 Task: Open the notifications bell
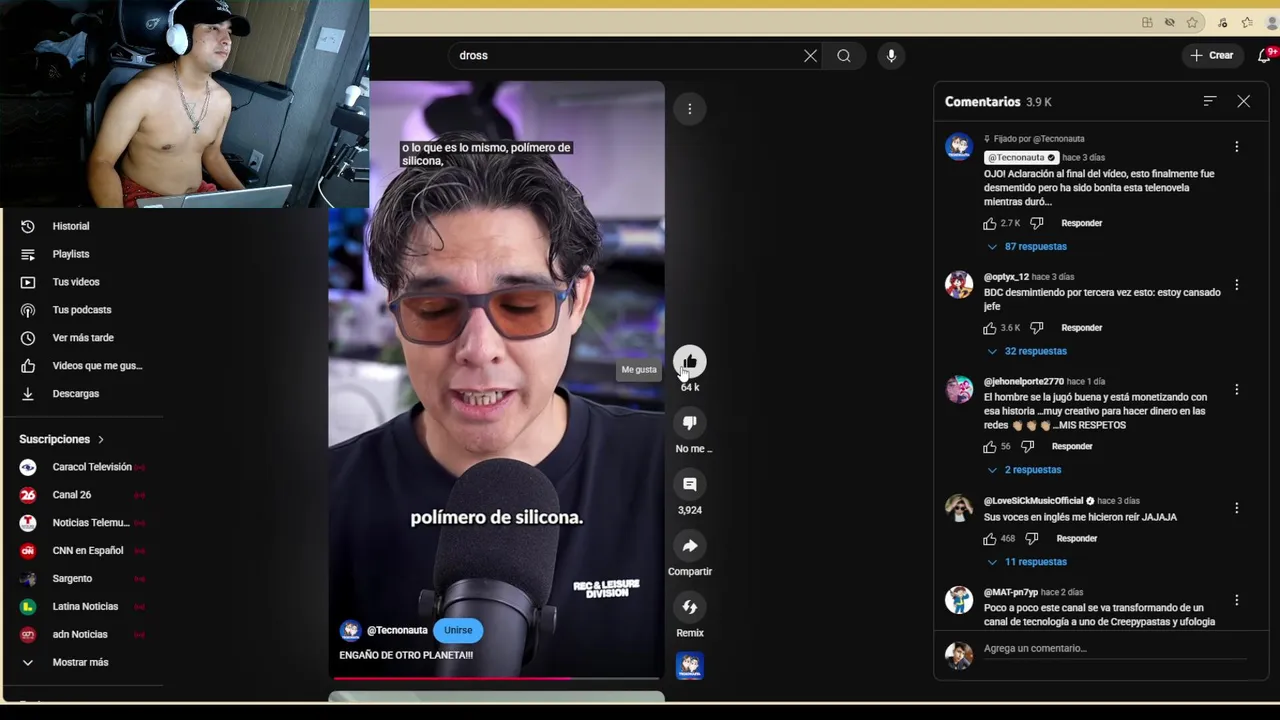(x=1265, y=56)
